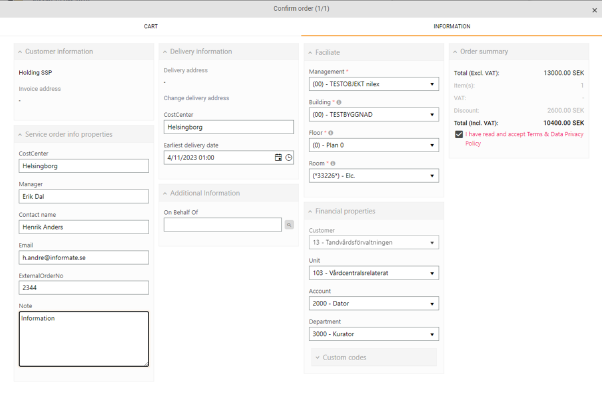Click inside the Note text area

click(84, 339)
